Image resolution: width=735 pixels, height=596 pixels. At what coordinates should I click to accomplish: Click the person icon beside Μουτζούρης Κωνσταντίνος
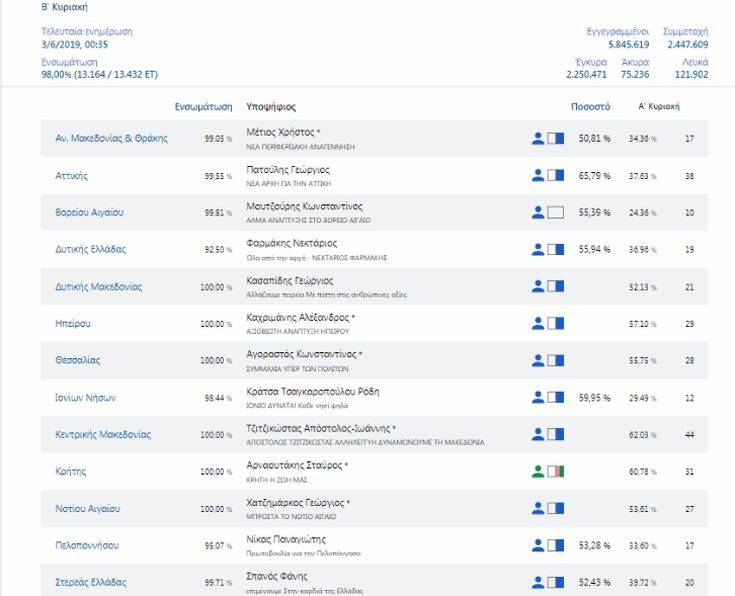coord(538,212)
